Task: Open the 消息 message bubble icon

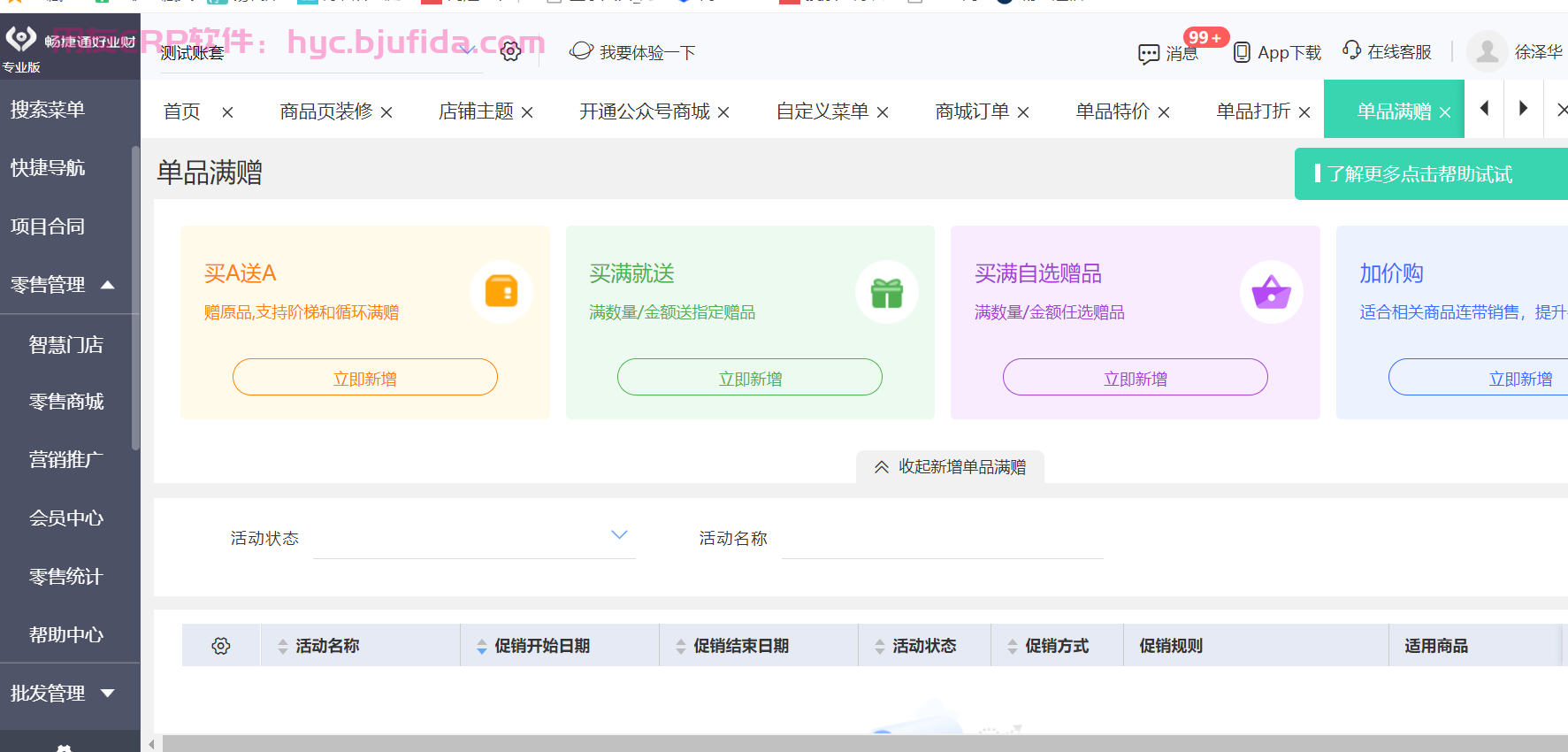Action: point(1149,54)
